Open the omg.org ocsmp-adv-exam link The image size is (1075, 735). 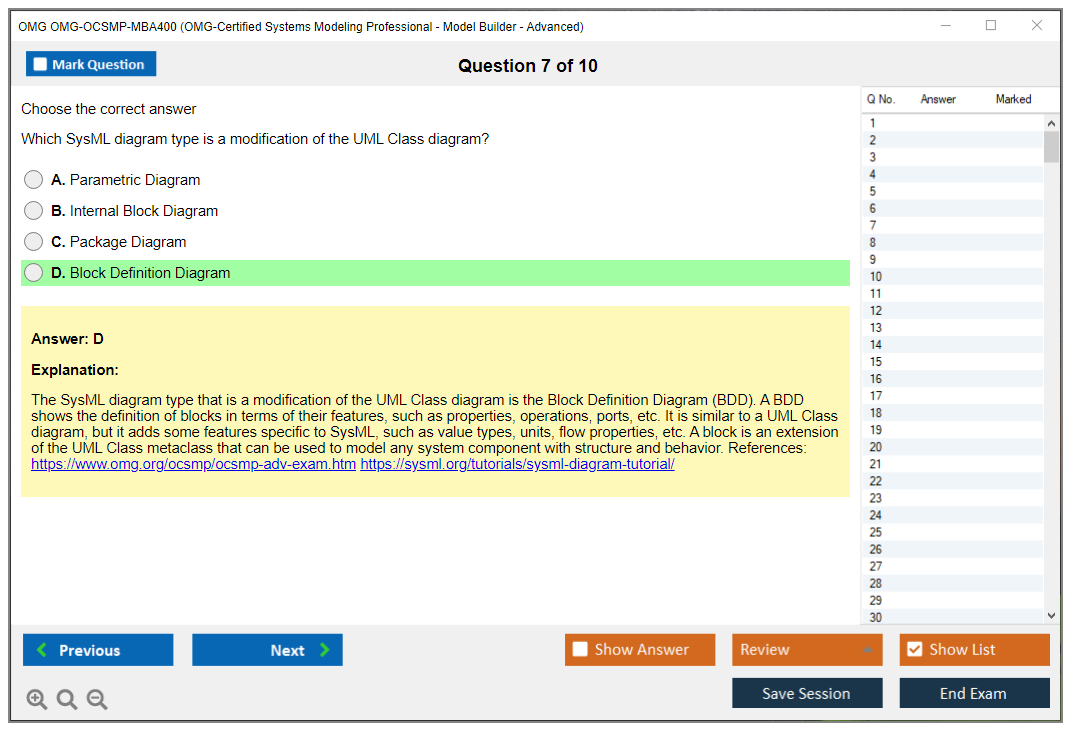[x=193, y=464]
